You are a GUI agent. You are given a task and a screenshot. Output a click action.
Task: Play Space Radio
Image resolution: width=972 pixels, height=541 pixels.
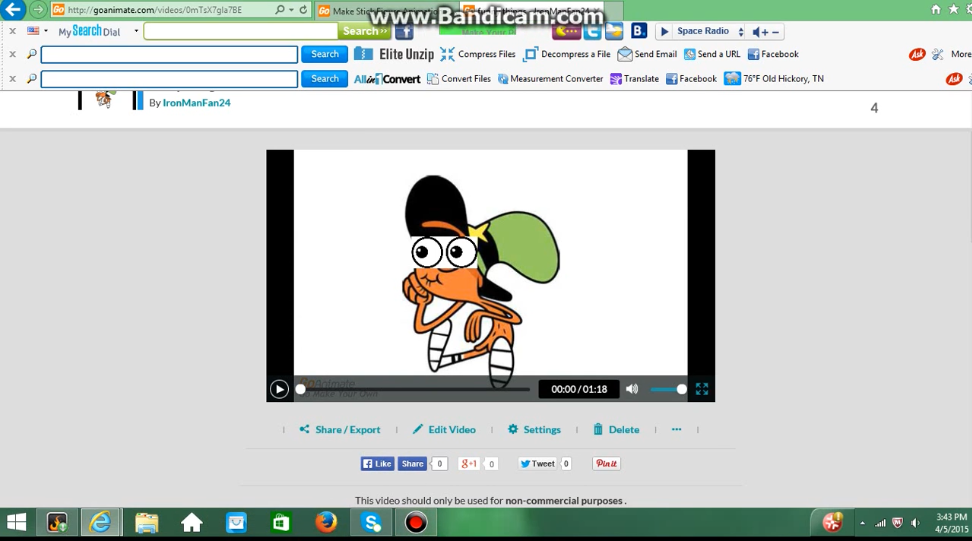pos(665,32)
